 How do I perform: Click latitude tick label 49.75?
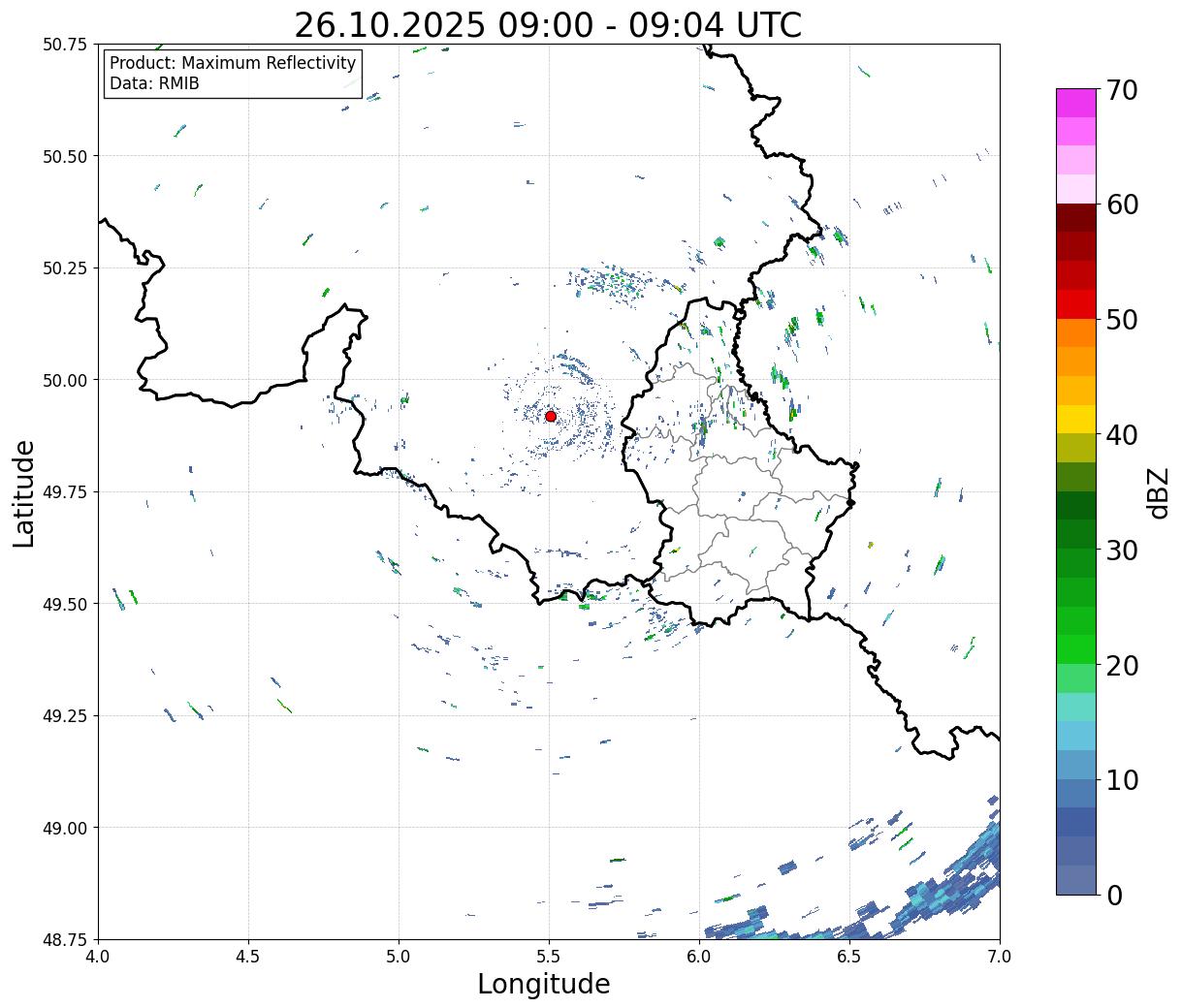tap(64, 492)
